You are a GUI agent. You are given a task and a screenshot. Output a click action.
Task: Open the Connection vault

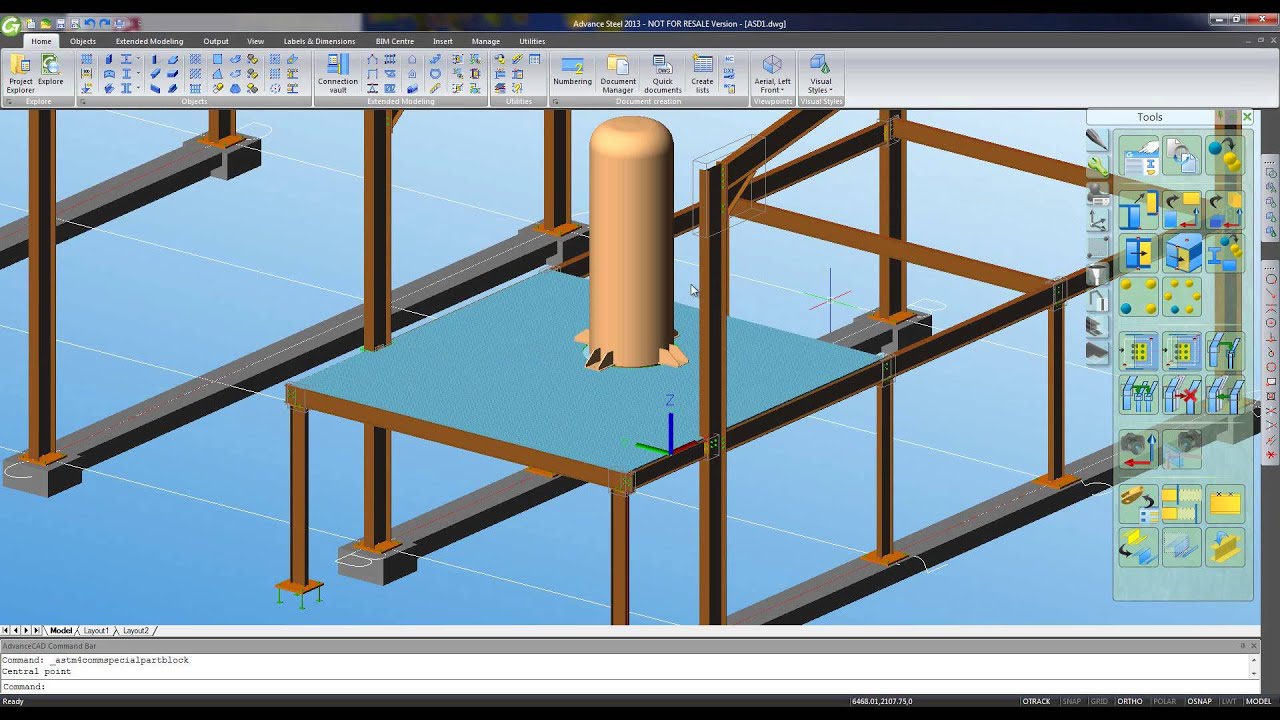tap(338, 75)
